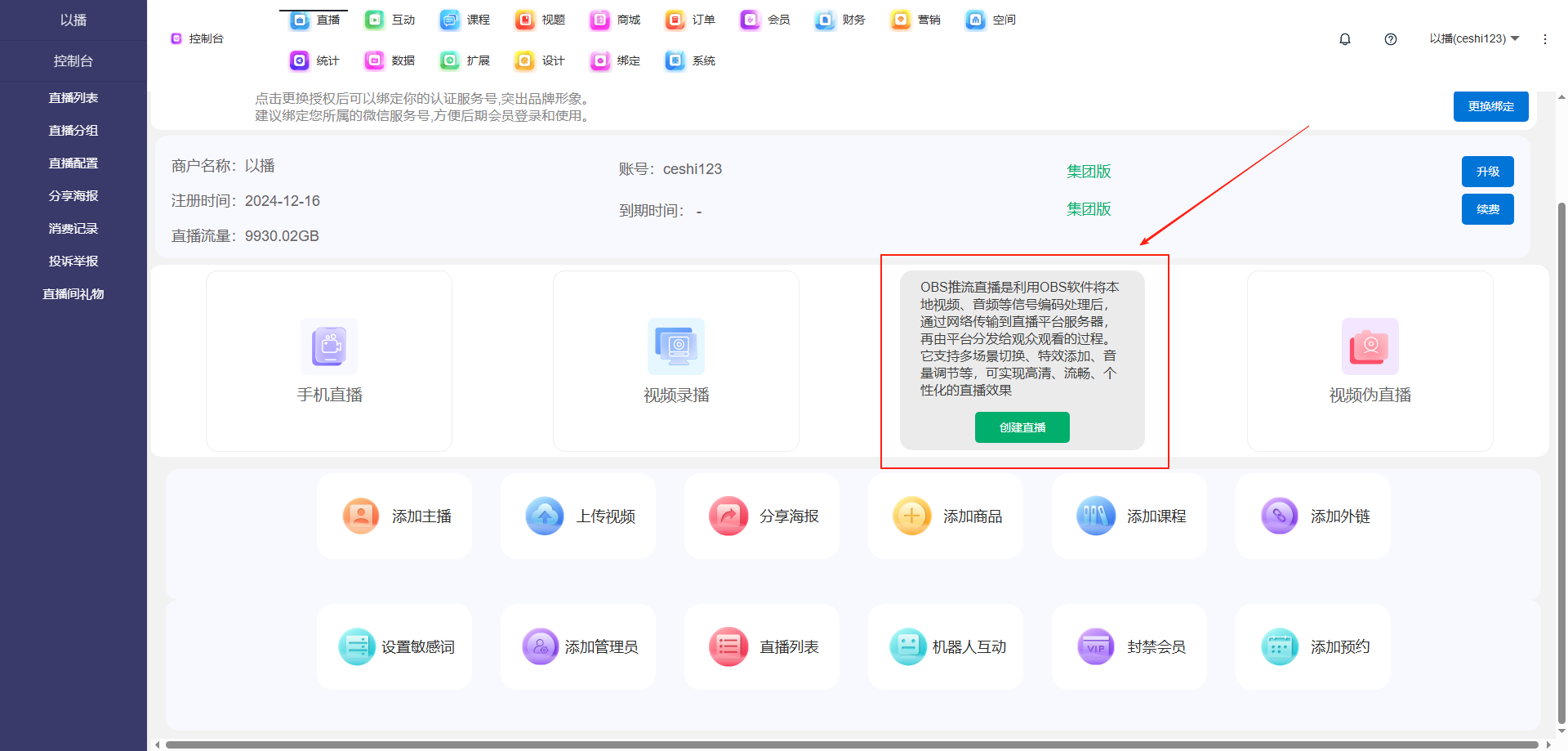Open the 财务 top menu tab

(841, 20)
